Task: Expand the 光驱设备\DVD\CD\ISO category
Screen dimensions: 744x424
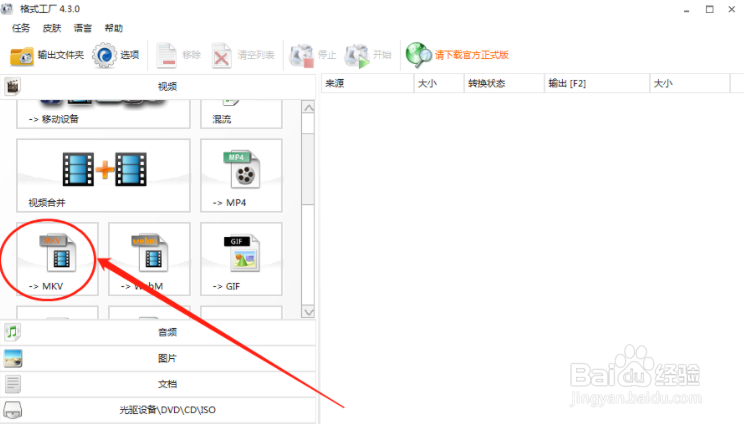Action: (x=158, y=410)
